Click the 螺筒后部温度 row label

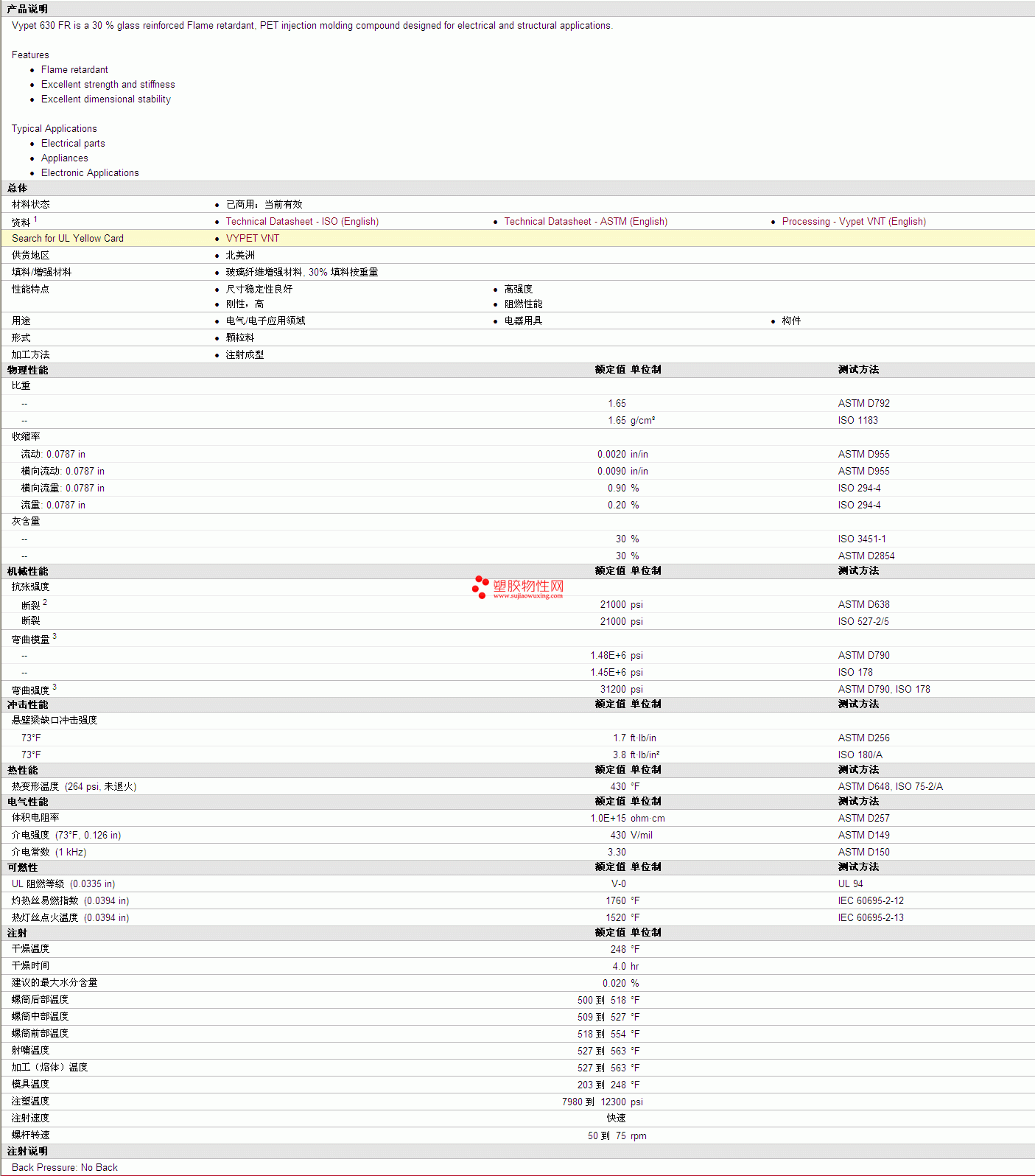coord(40,1000)
